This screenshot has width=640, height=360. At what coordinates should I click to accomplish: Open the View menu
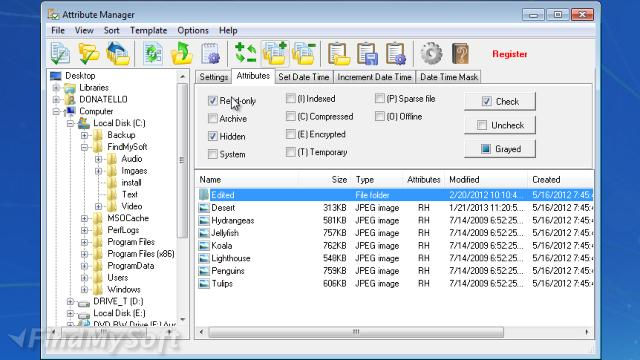coord(84,30)
